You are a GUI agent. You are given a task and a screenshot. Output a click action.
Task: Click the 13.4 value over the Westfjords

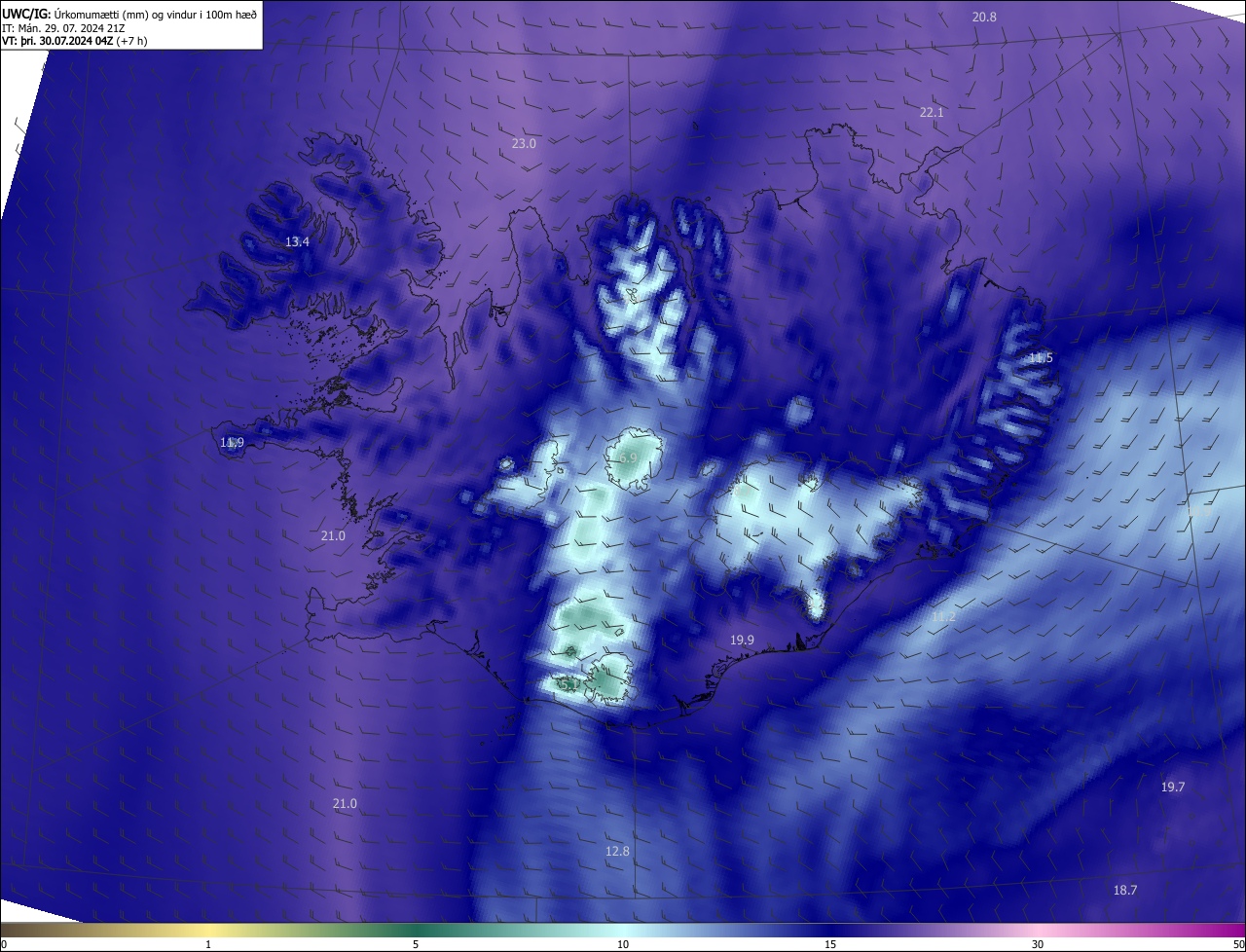(x=297, y=242)
